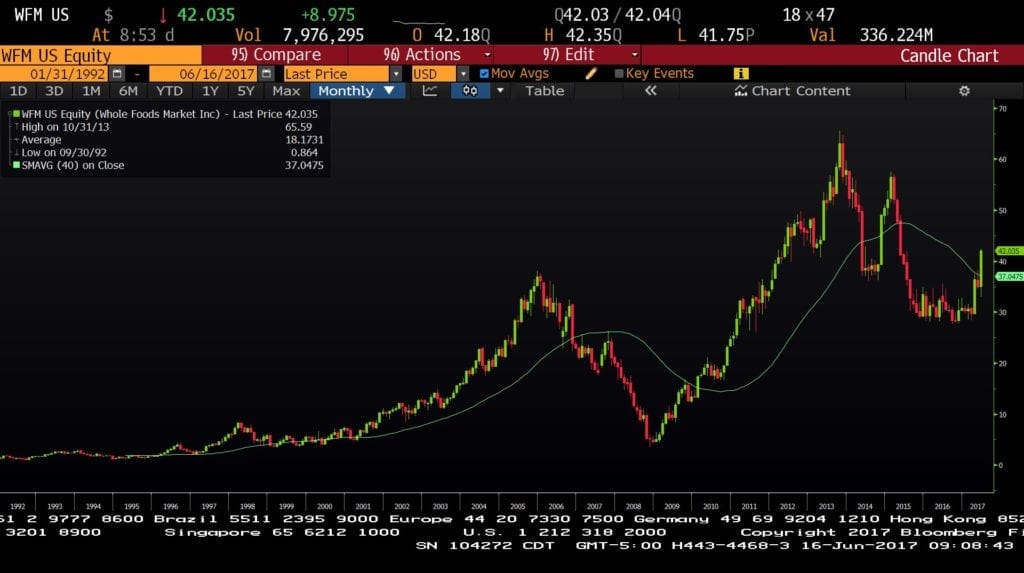Screen dimensions: 1024x573
Task: Open the Last Price field dropdown
Action: 396,74
